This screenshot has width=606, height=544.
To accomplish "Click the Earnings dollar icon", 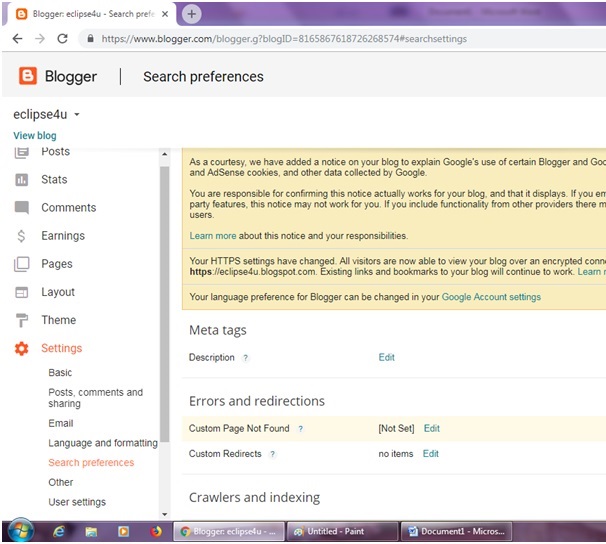I will pyautogui.click(x=21, y=236).
